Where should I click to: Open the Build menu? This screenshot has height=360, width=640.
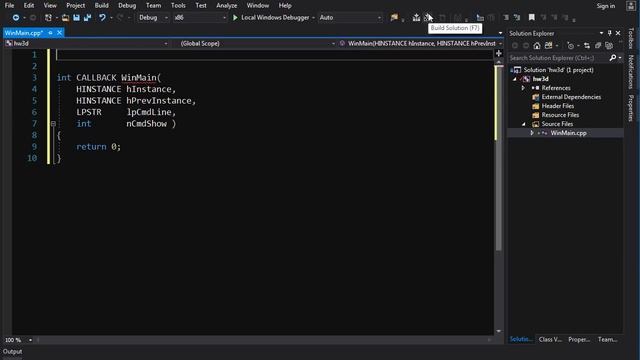101,6
